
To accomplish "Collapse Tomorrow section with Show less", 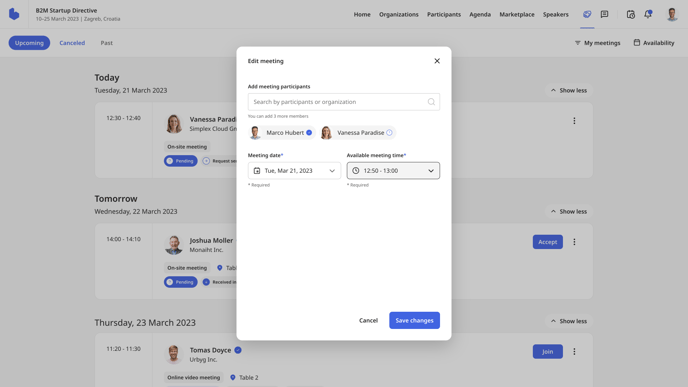I will click(568, 211).
